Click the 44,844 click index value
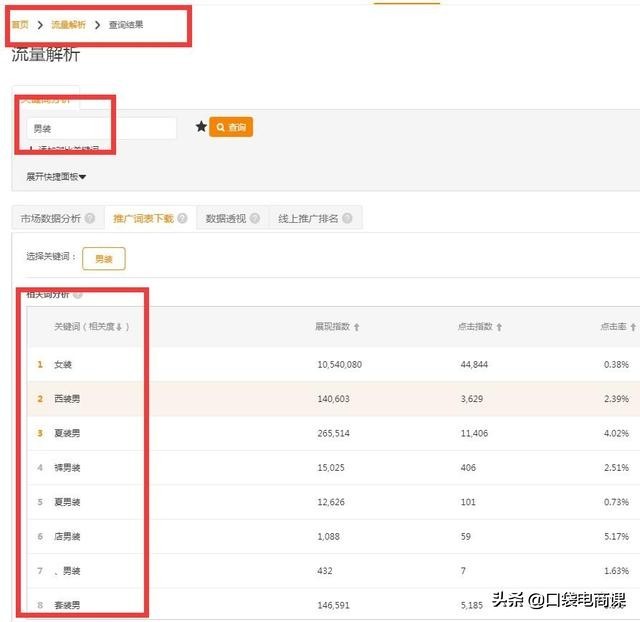The width and height of the screenshot is (640, 622). pyautogui.click(x=474, y=364)
